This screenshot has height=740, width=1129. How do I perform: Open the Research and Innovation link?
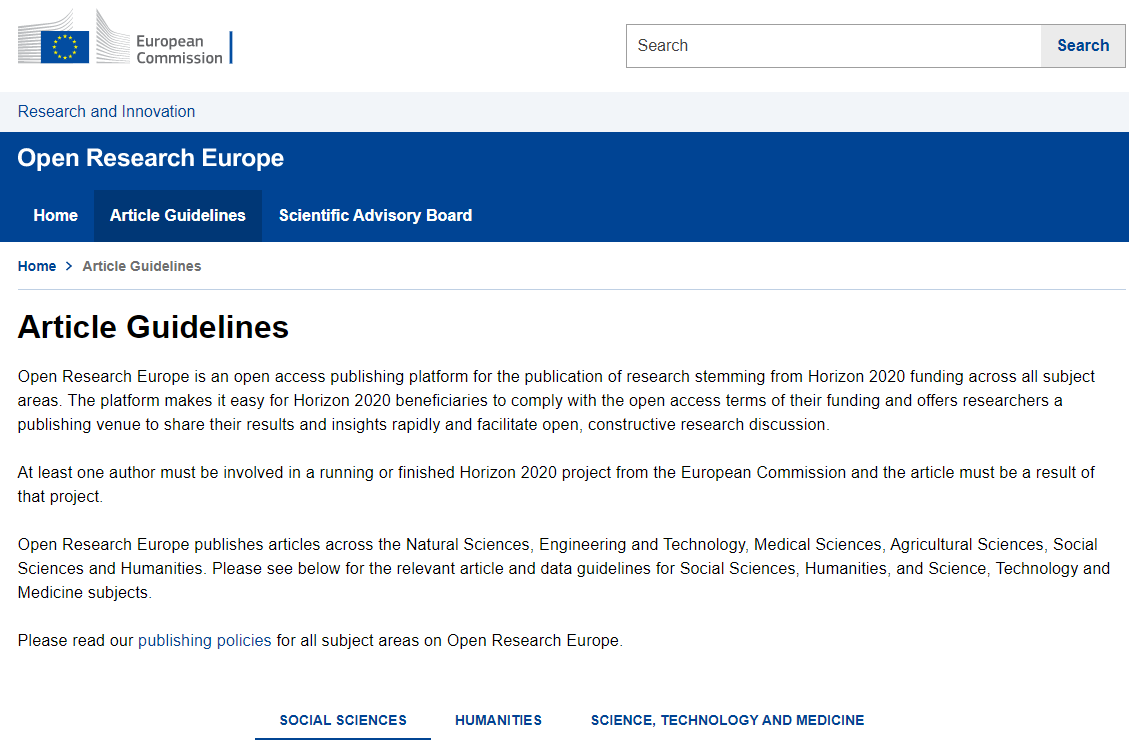107,112
